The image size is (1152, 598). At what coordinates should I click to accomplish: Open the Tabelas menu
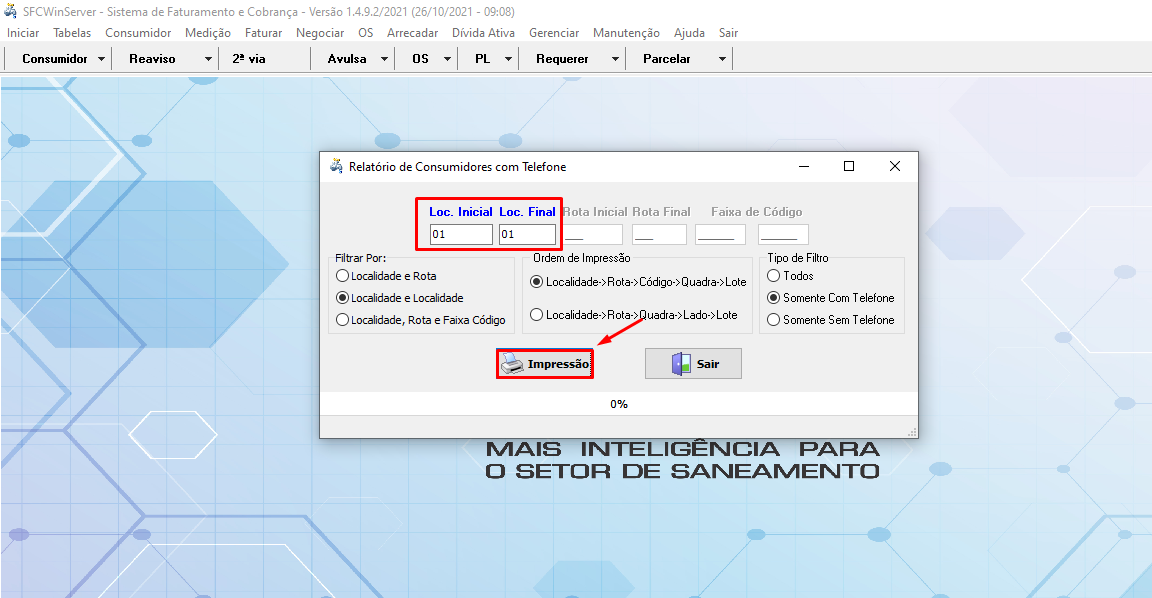pyautogui.click(x=72, y=33)
